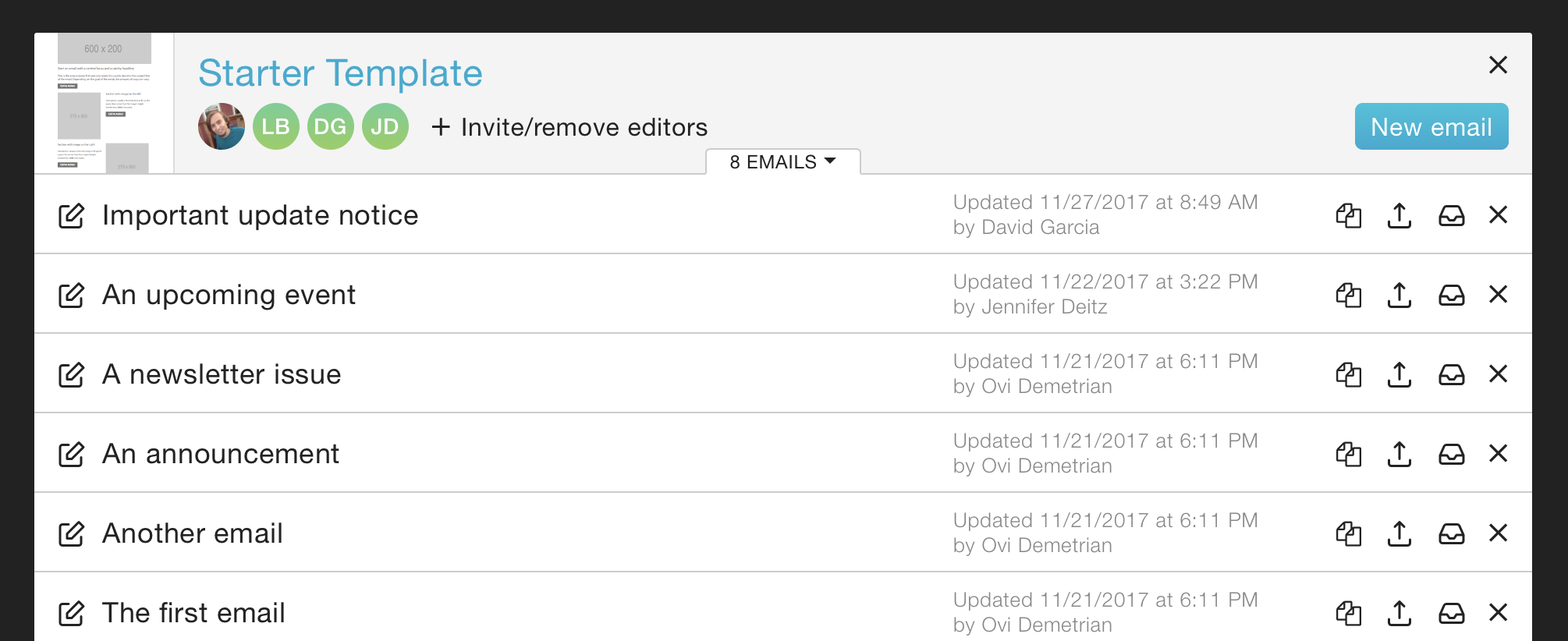Export the An upcoming event email

click(x=1399, y=295)
